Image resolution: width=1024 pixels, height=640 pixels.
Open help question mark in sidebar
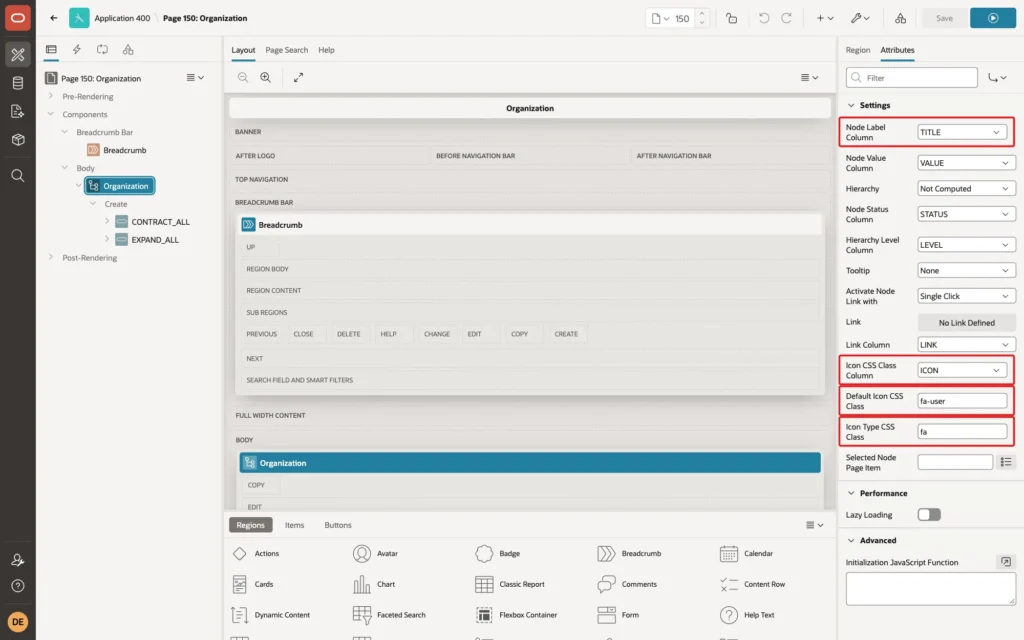click(x=18, y=586)
